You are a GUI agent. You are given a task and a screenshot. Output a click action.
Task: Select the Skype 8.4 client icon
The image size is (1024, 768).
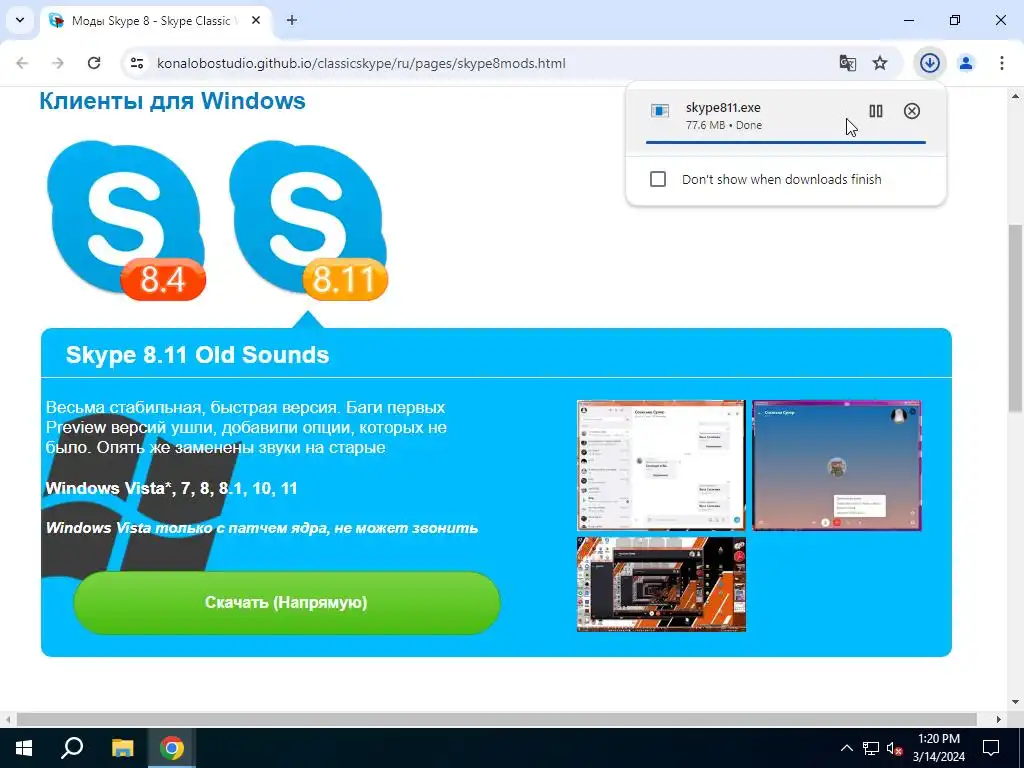125,220
